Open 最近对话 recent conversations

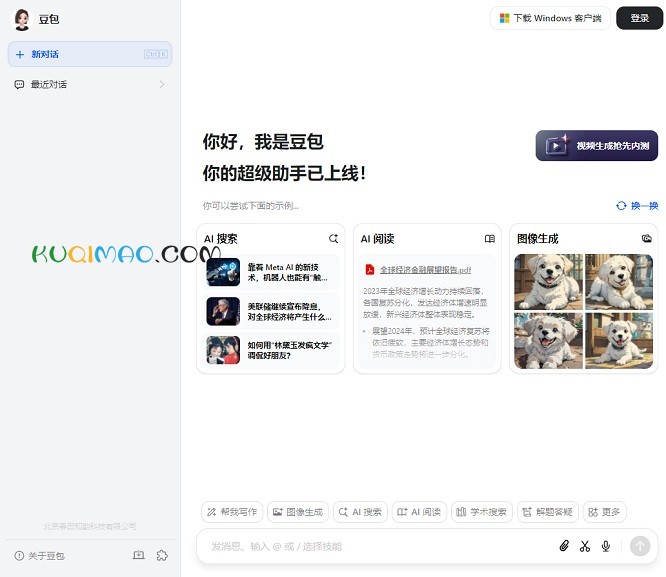click(x=90, y=84)
